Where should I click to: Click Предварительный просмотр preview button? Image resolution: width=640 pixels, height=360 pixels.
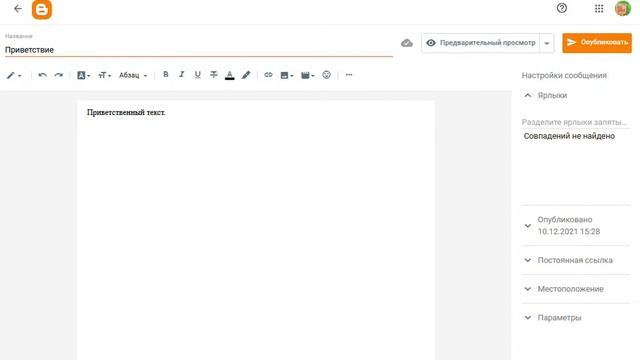tap(481, 43)
